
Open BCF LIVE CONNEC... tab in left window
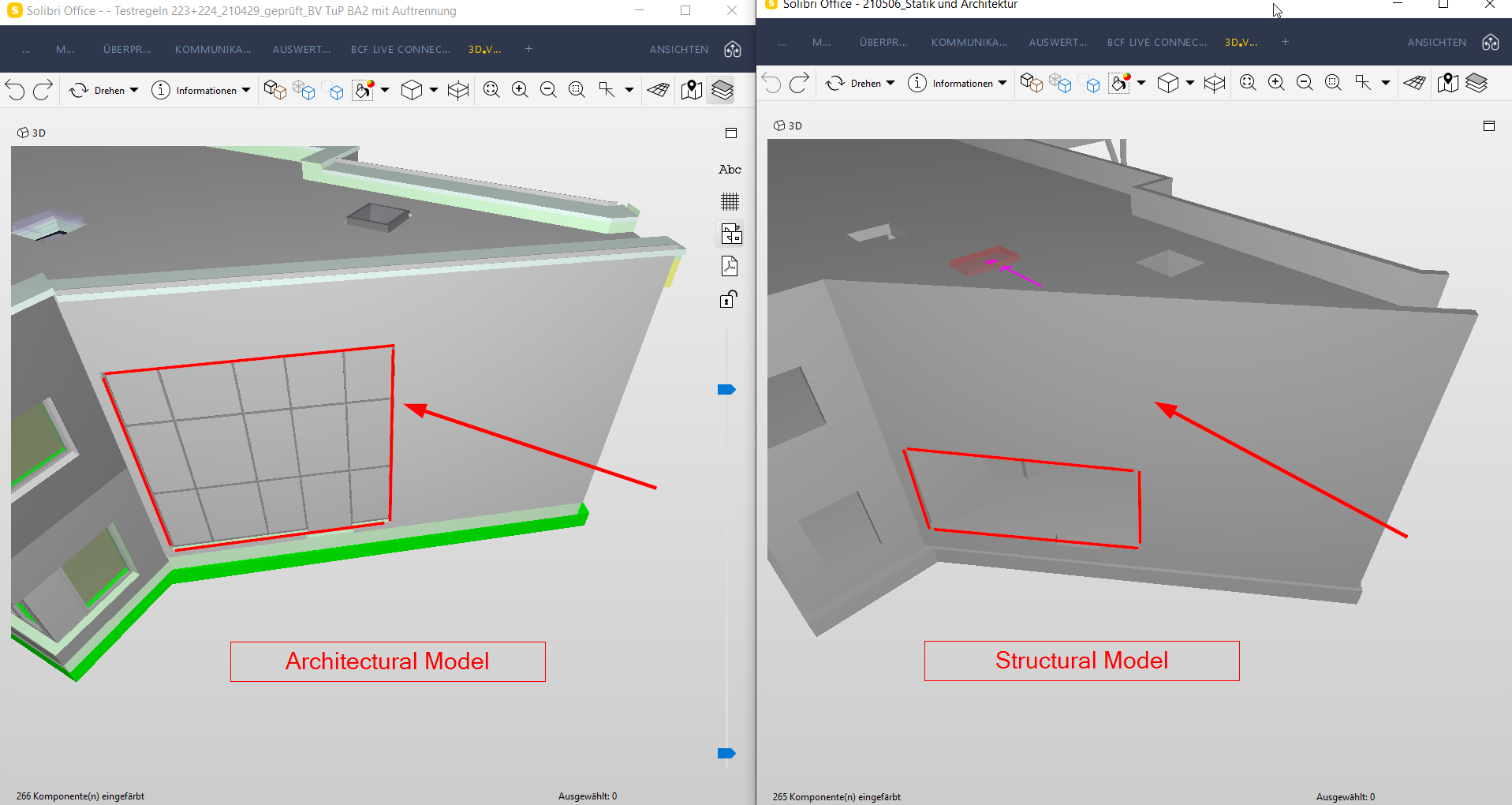(401, 49)
